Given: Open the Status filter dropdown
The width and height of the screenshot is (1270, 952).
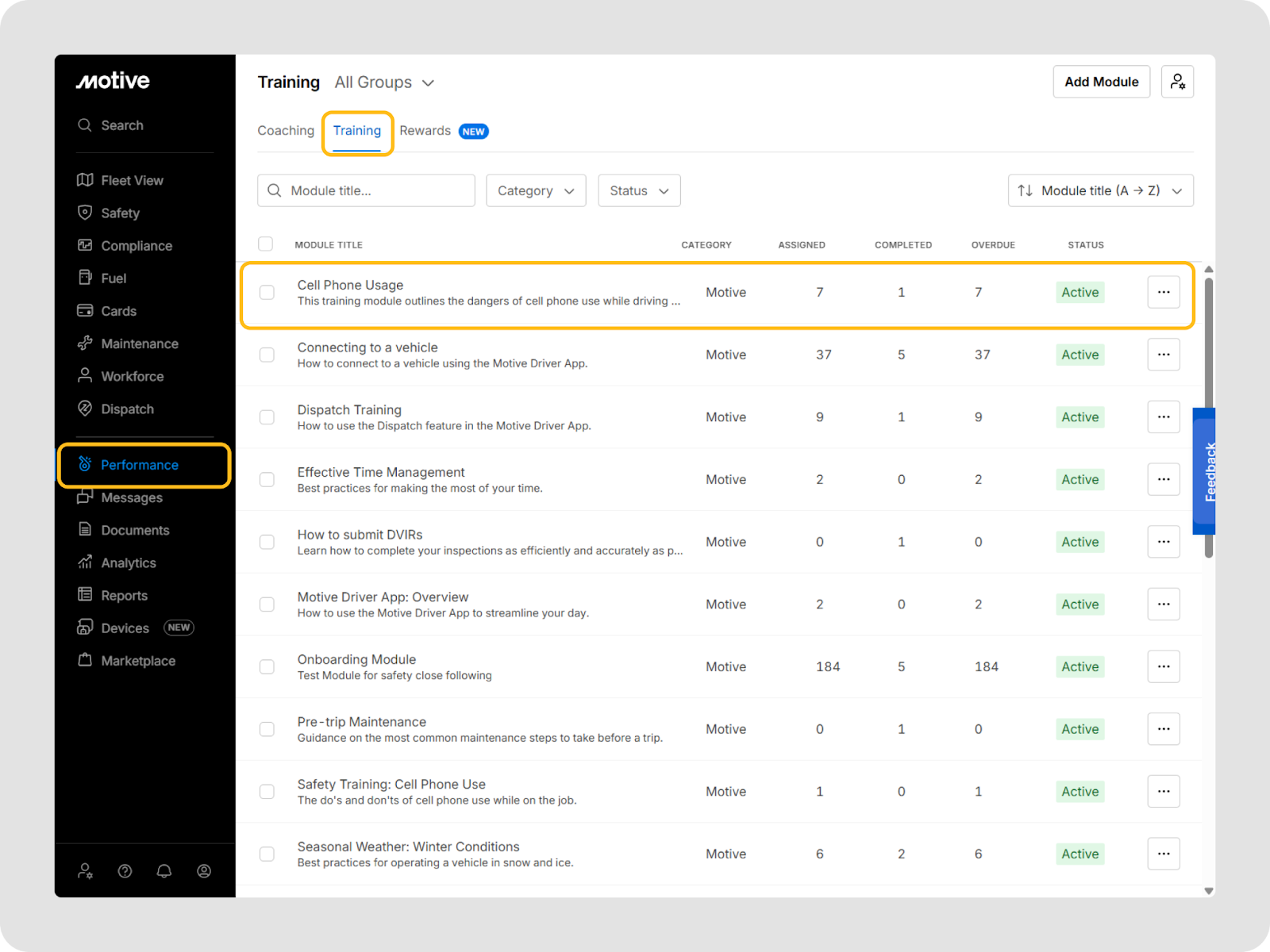Looking at the screenshot, I should [x=639, y=190].
